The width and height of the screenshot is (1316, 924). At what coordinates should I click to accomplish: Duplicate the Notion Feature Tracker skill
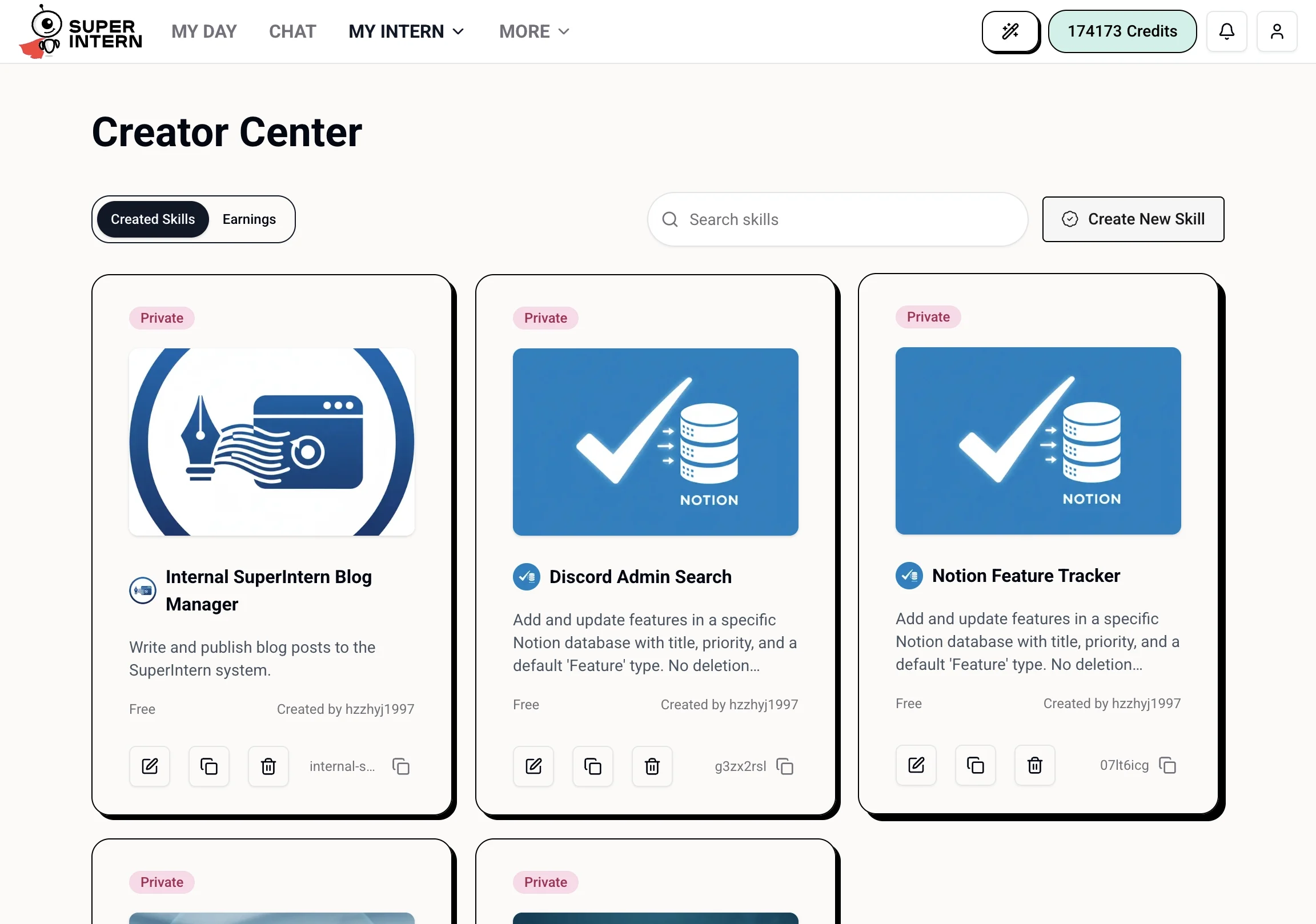tap(975, 765)
